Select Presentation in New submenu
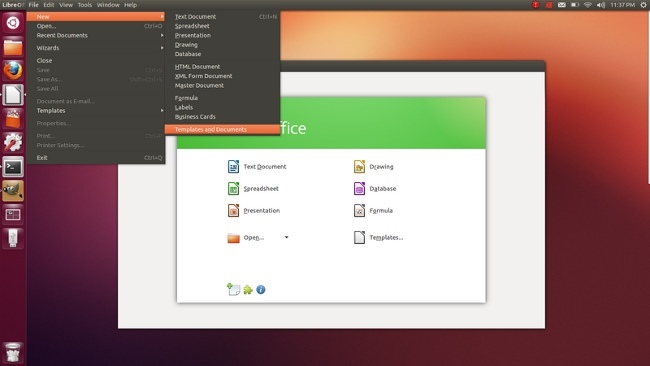Image resolution: width=650 pixels, height=366 pixels. click(x=222, y=35)
